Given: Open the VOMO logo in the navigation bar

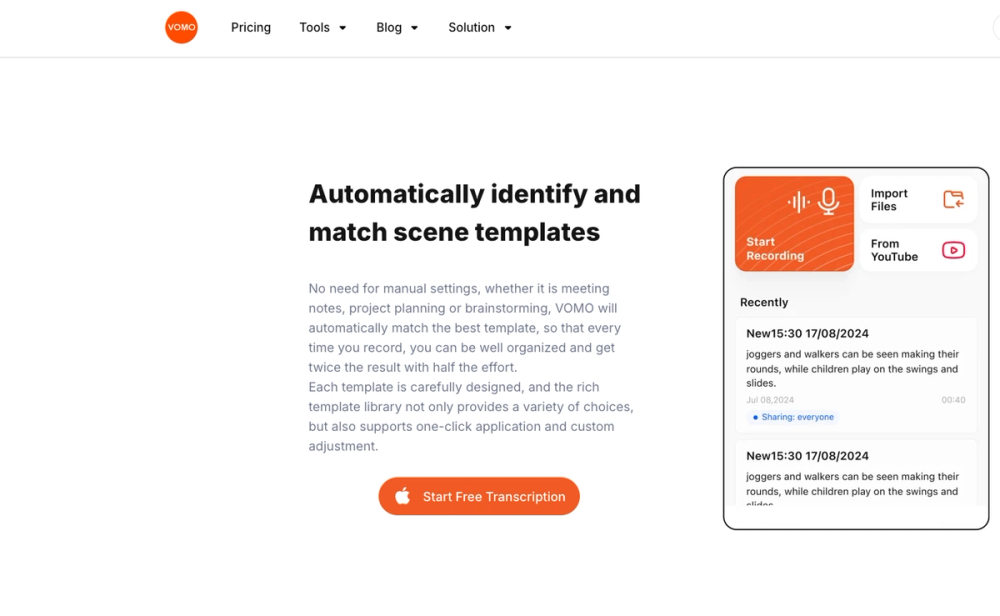Looking at the screenshot, I should pos(181,27).
